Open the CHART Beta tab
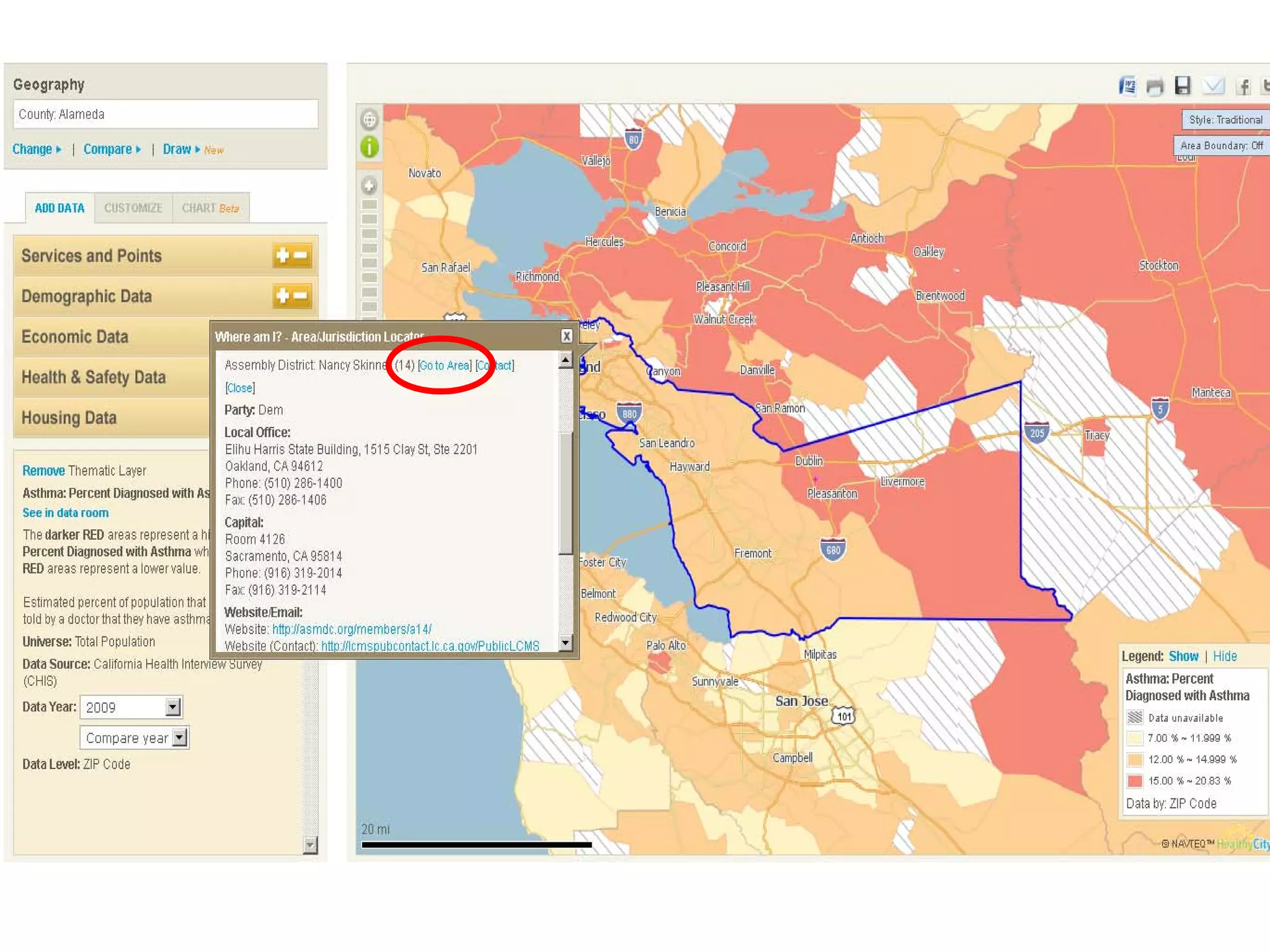This screenshot has width=1270, height=952. point(210,208)
